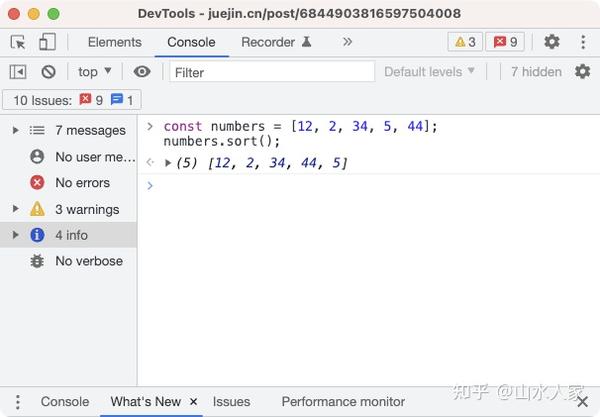Expand the logged array result (5)
The image size is (600, 417).
pyautogui.click(x=168, y=163)
